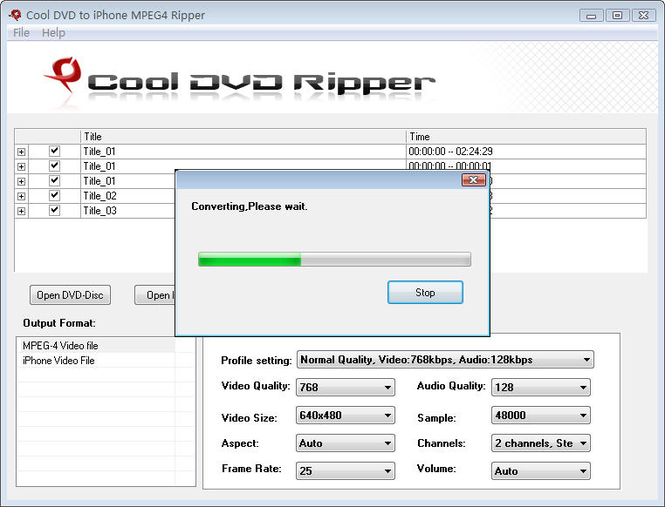Uncheck the Title_03 checkbox
This screenshot has height=507, width=665.
(54, 210)
